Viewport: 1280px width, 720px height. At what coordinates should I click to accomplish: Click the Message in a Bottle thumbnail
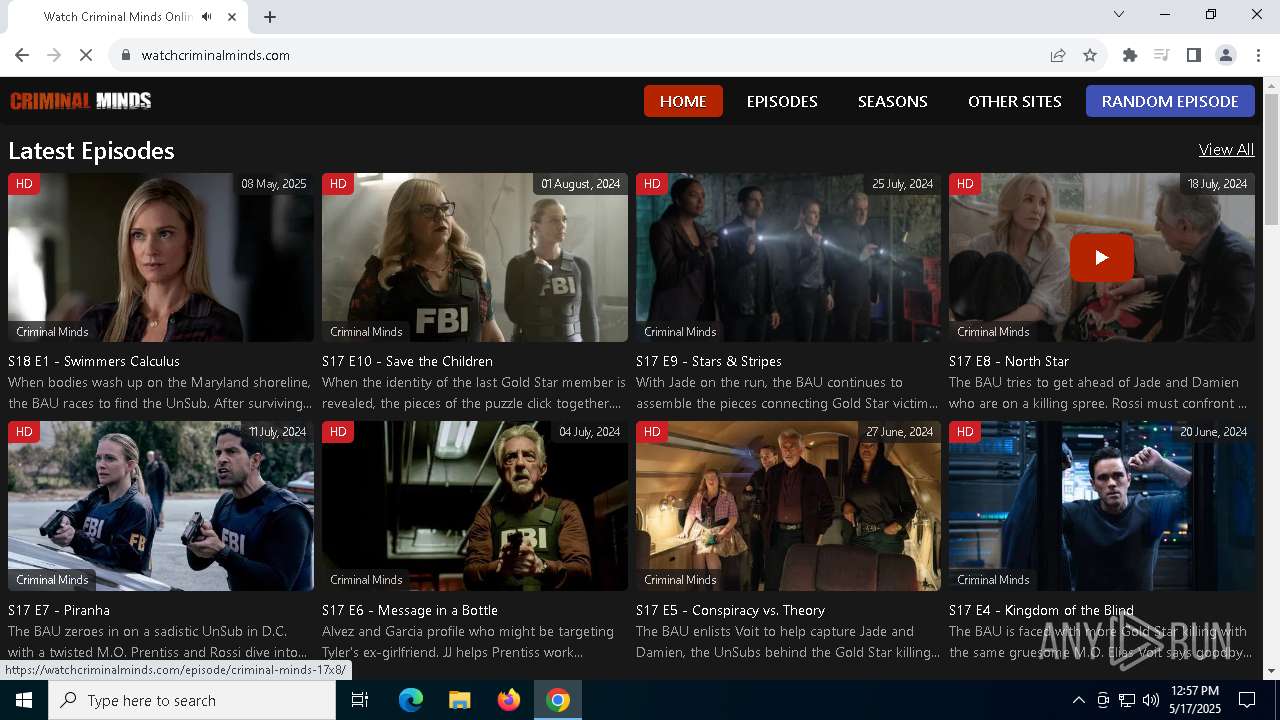coord(475,506)
